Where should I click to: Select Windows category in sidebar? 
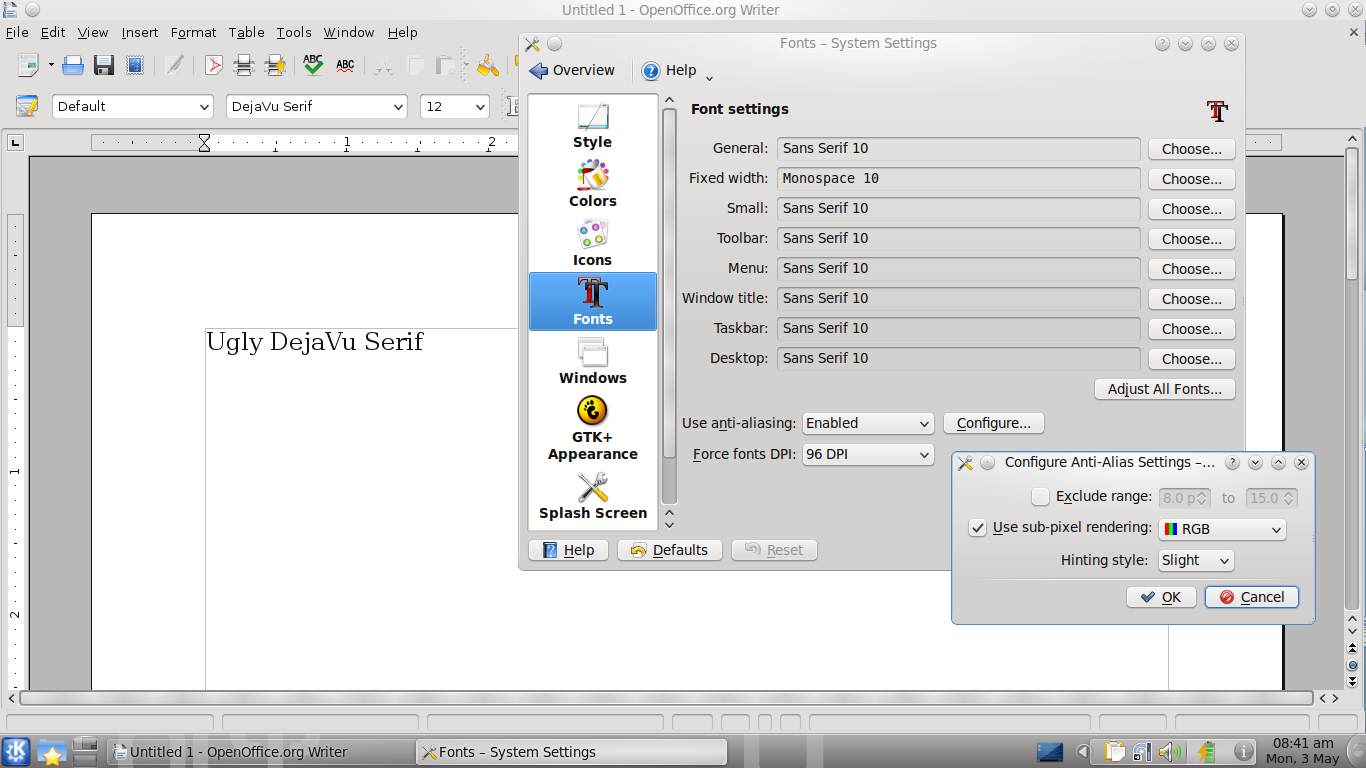592,361
